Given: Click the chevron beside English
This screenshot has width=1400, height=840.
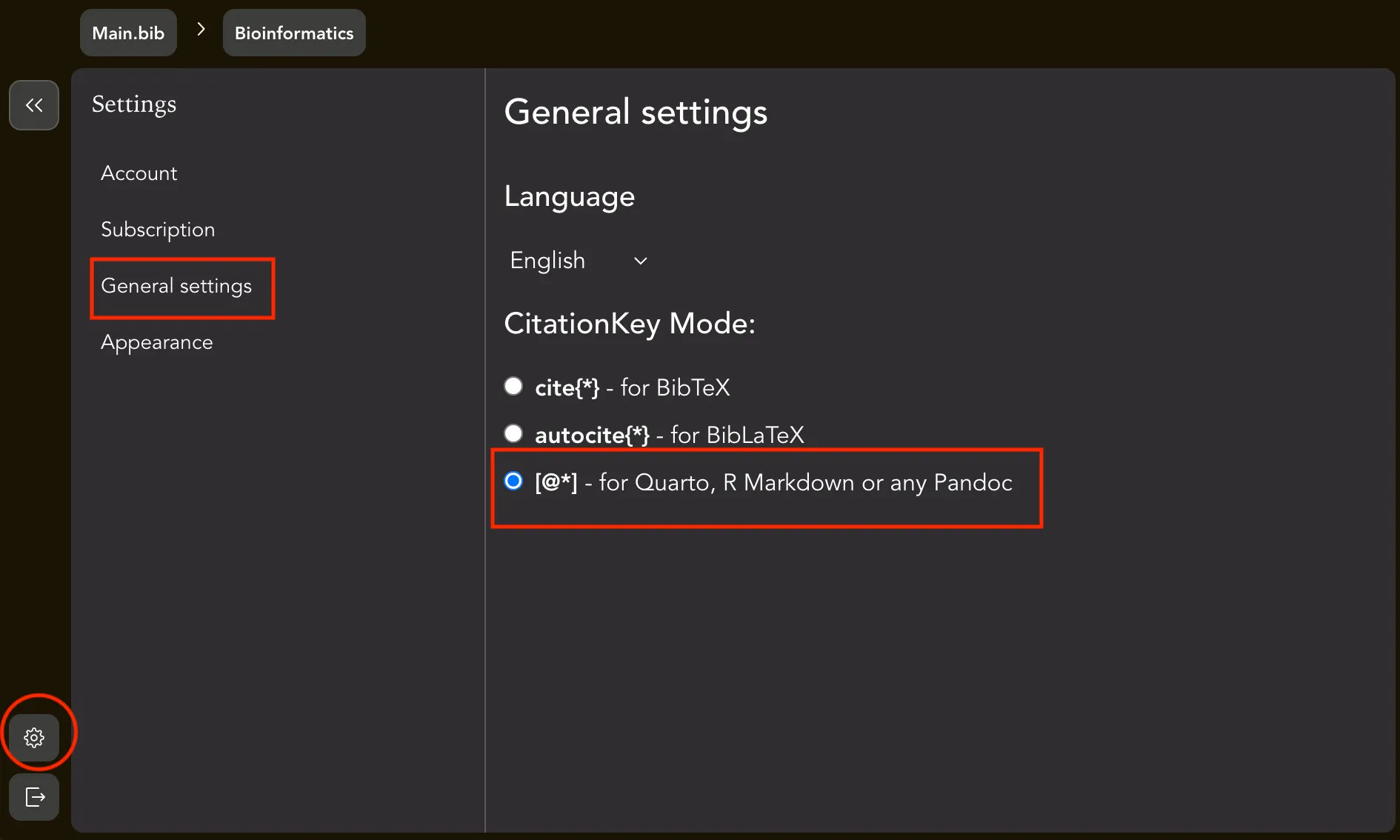Looking at the screenshot, I should point(641,261).
